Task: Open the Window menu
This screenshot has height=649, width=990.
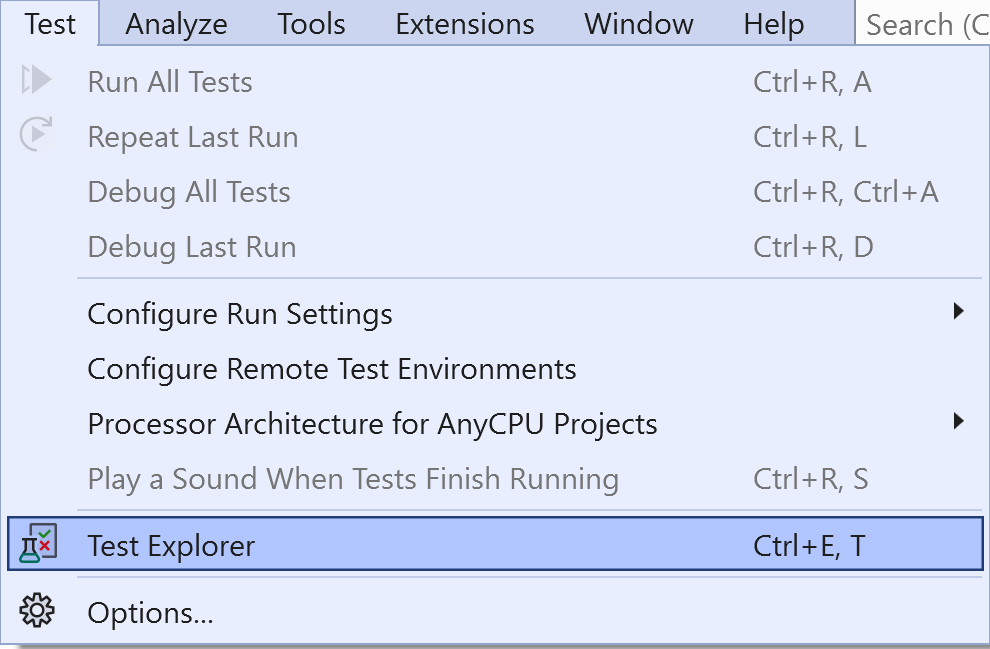Action: (x=639, y=24)
